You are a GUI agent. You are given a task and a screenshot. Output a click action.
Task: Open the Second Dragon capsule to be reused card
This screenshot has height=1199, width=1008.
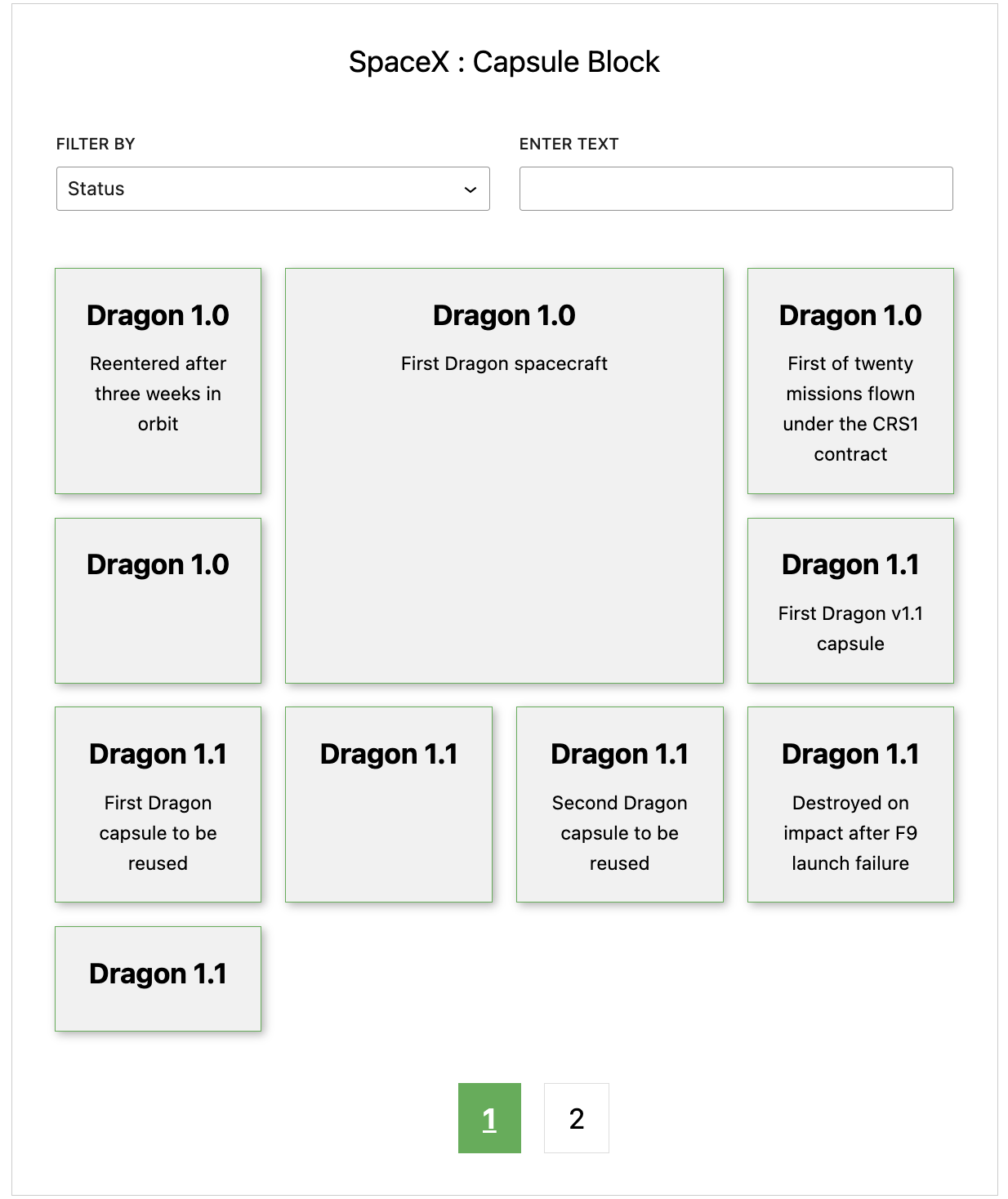coord(620,805)
